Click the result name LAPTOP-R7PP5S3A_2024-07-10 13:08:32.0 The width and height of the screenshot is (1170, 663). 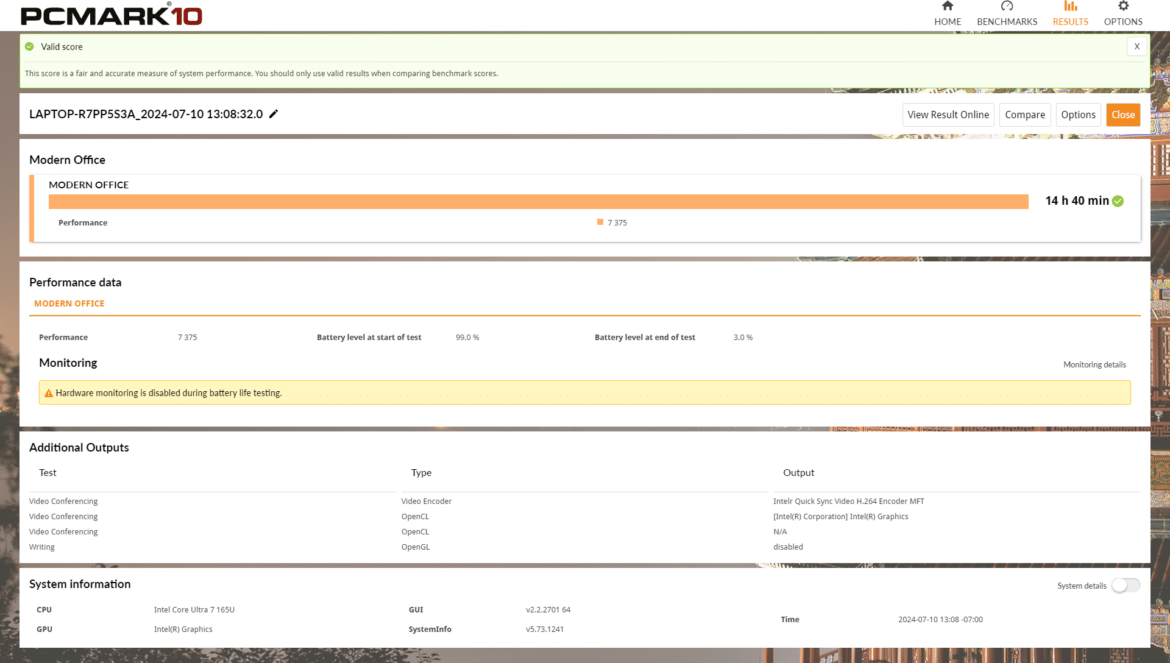tap(146, 114)
